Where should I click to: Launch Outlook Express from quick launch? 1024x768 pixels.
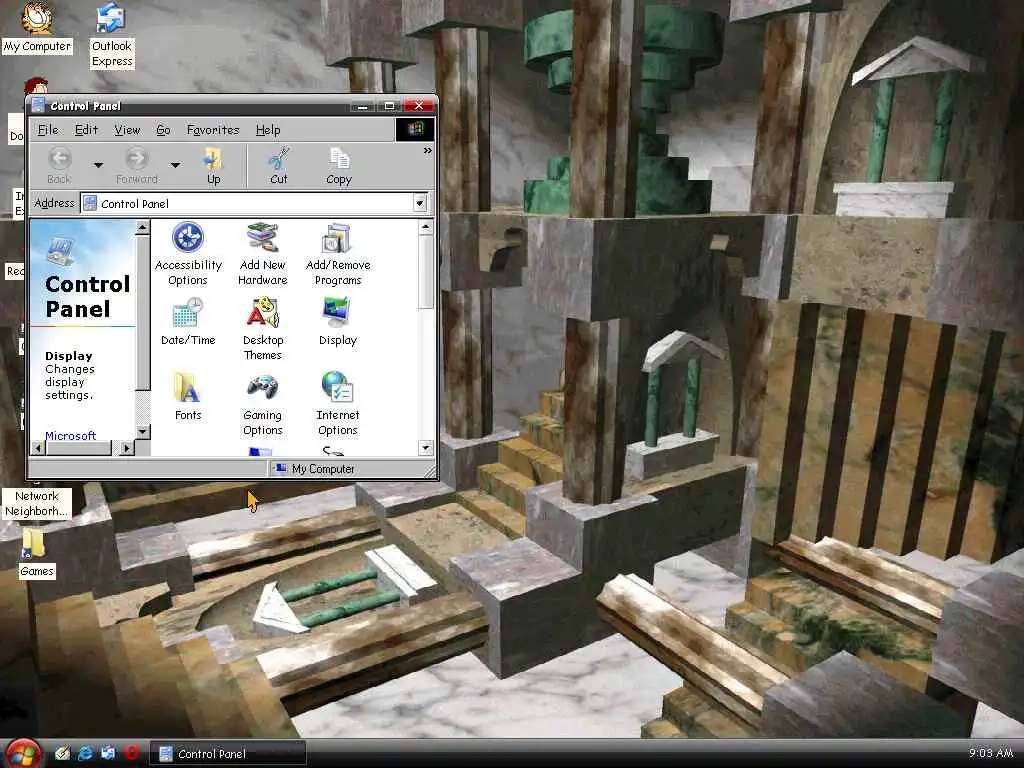(x=108, y=753)
